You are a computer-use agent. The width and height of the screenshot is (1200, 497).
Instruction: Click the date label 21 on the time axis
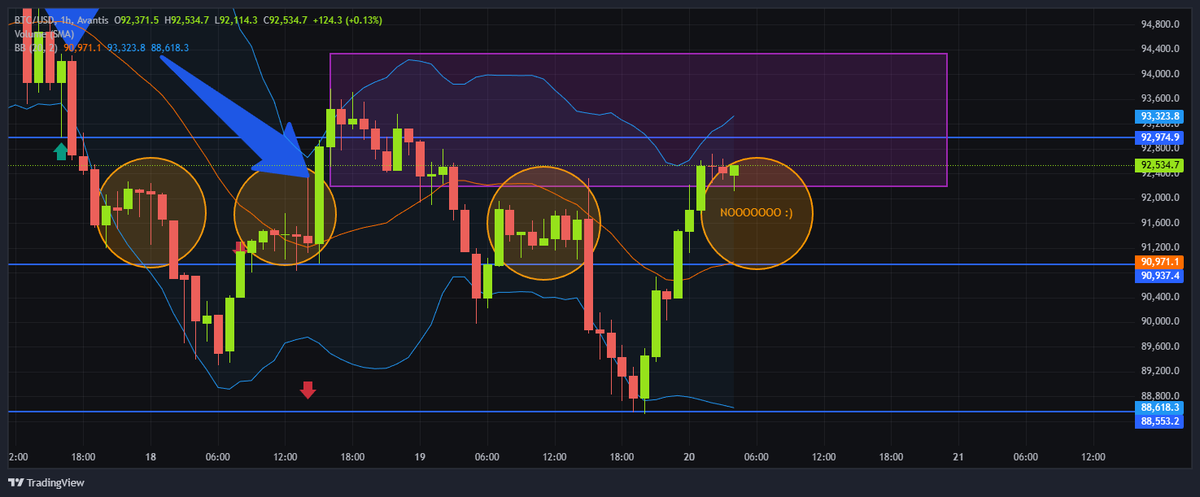click(x=958, y=456)
